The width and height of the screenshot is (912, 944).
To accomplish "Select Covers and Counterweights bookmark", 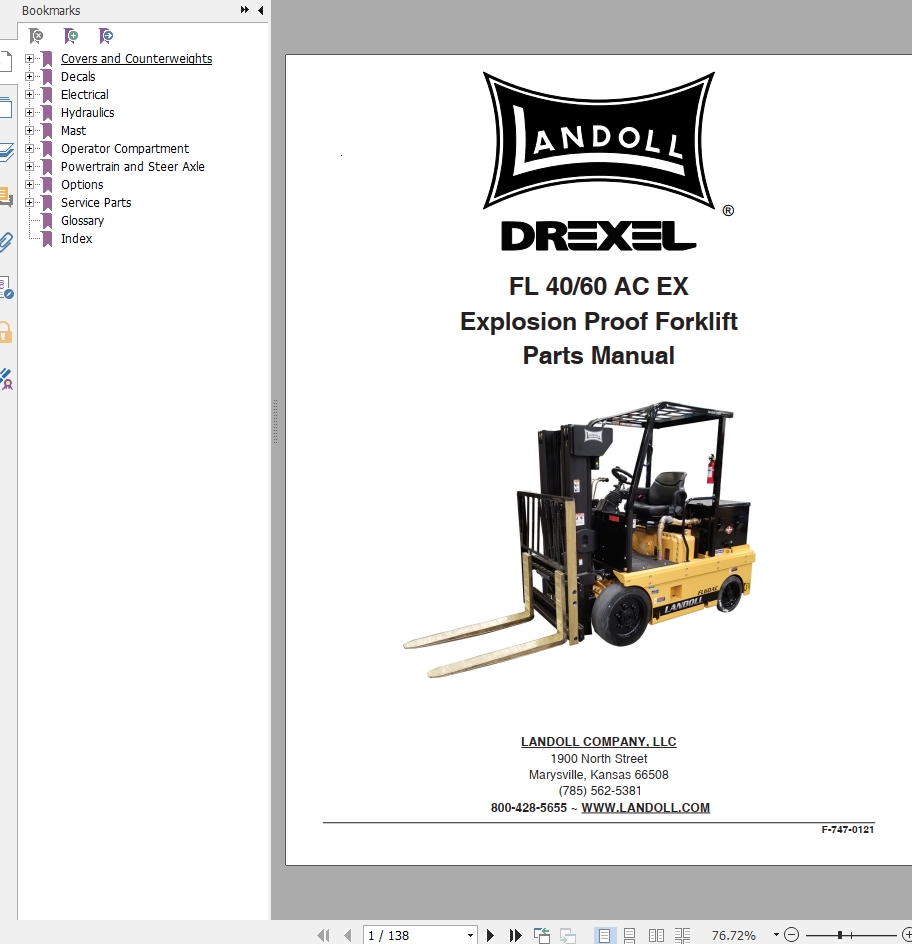I will tap(137, 58).
